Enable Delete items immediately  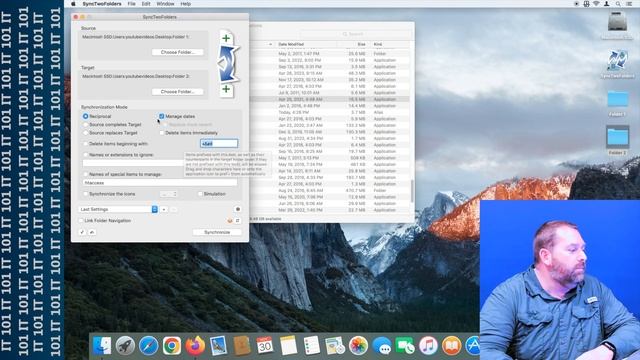(x=162, y=133)
